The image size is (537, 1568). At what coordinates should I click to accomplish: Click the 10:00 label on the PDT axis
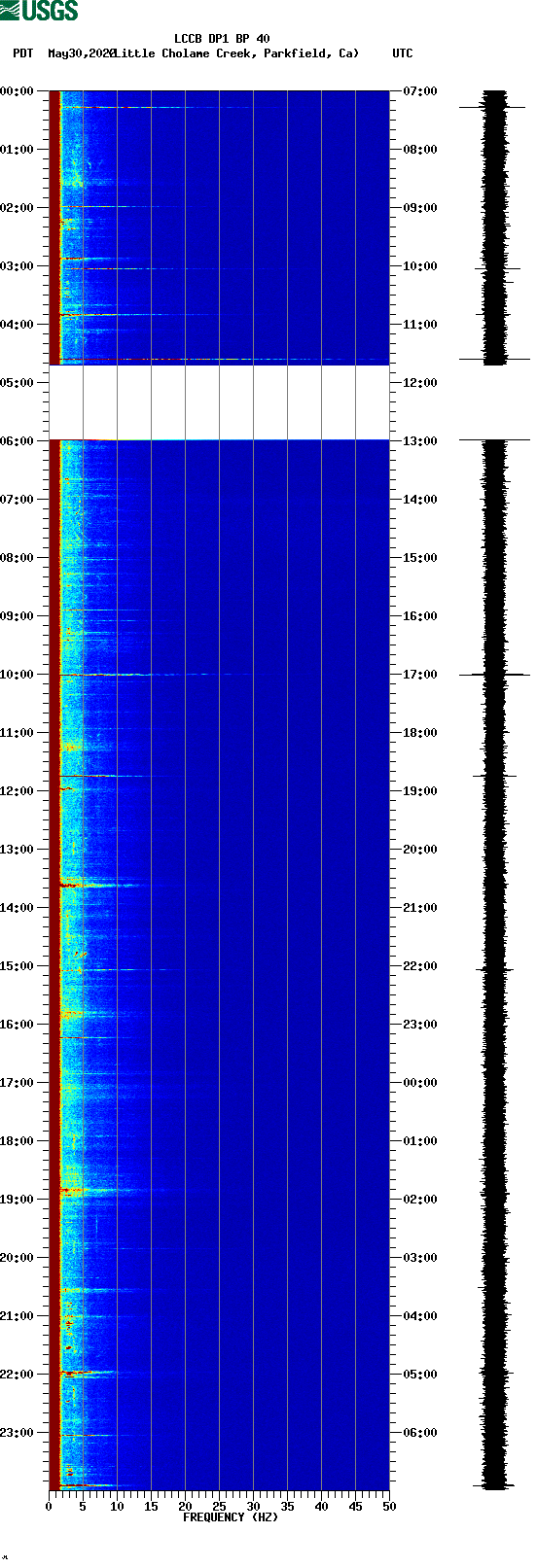(x=18, y=675)
